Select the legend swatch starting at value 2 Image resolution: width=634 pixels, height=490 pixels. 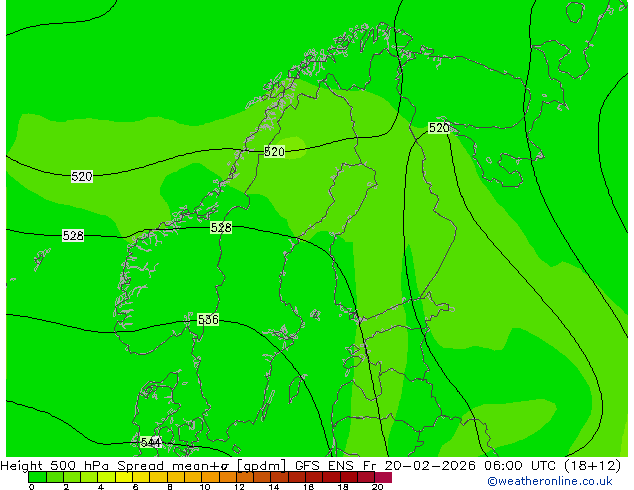72,477
